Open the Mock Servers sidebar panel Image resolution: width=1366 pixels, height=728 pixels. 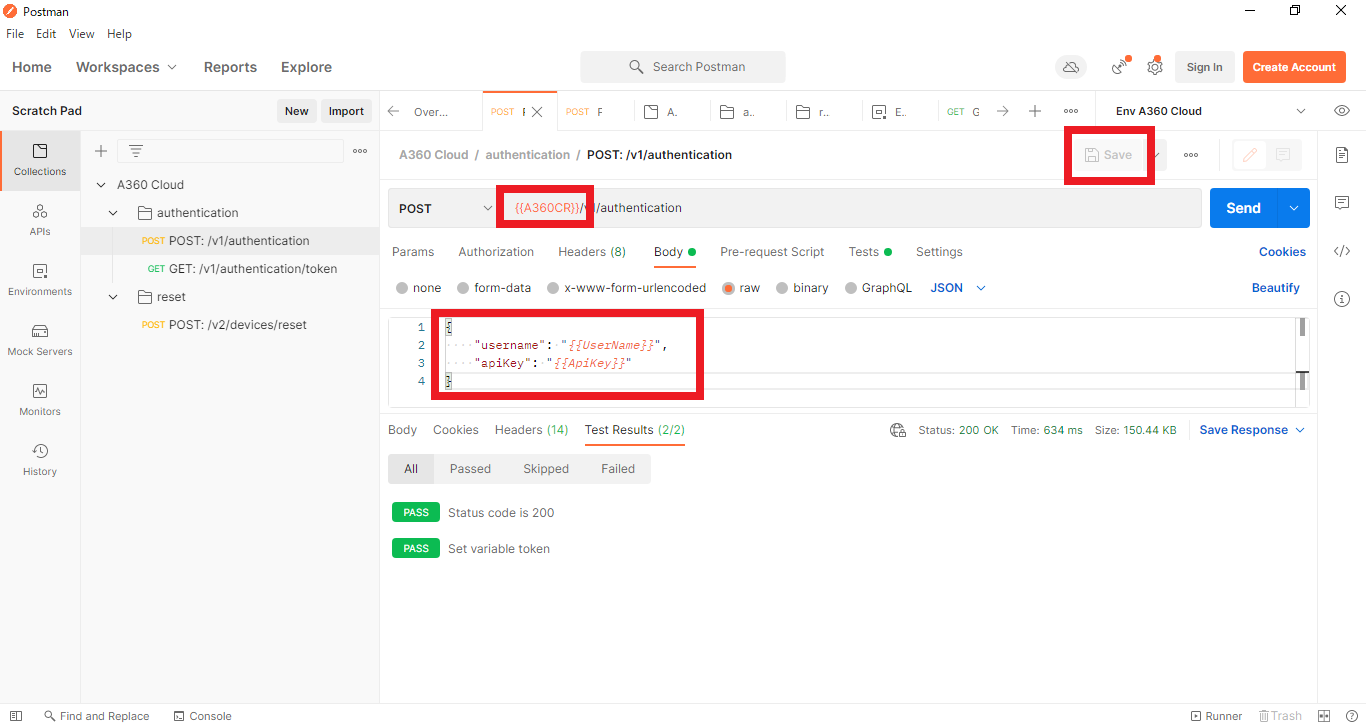pos(40,340)
